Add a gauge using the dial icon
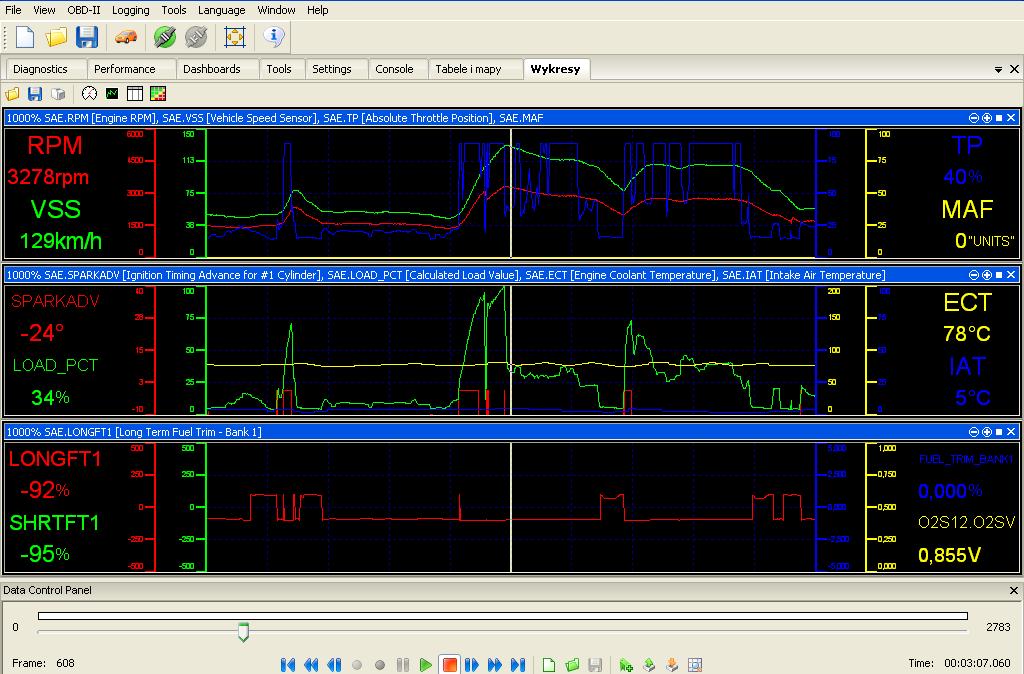The image size is (1024, 674). [90, 94]
